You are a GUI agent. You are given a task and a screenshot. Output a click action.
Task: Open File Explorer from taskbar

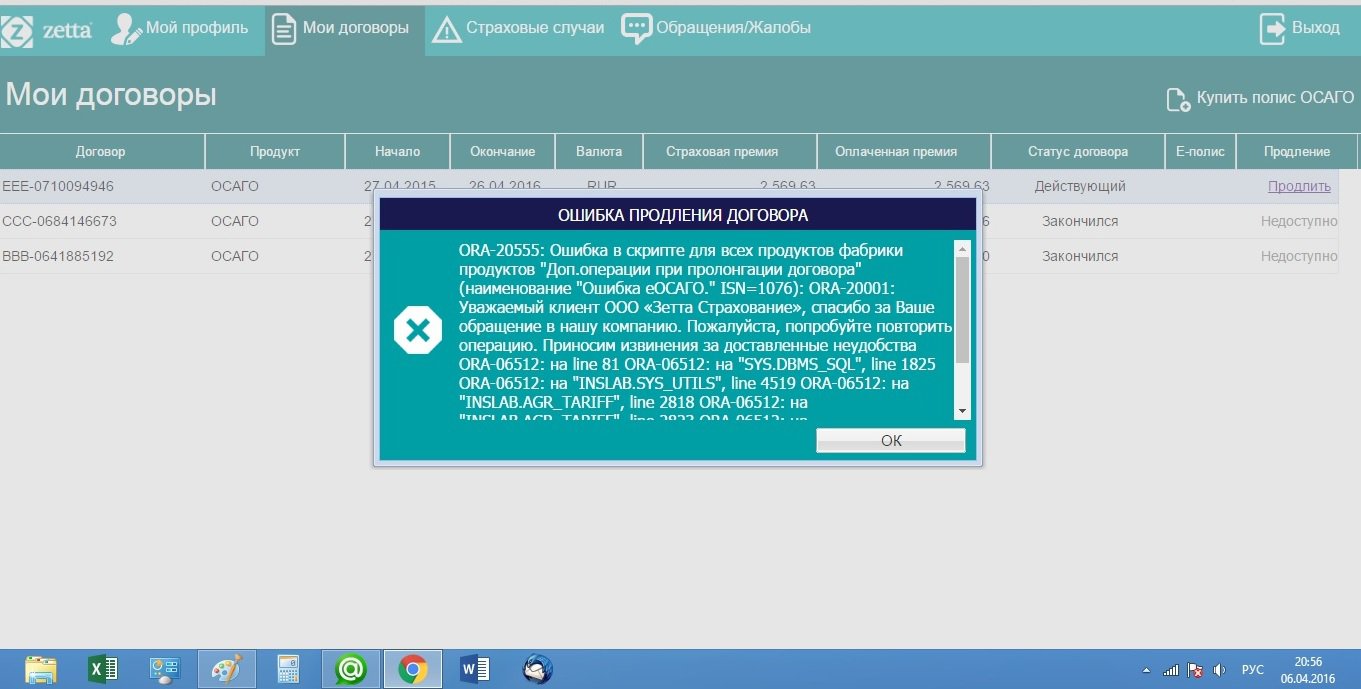41,669
